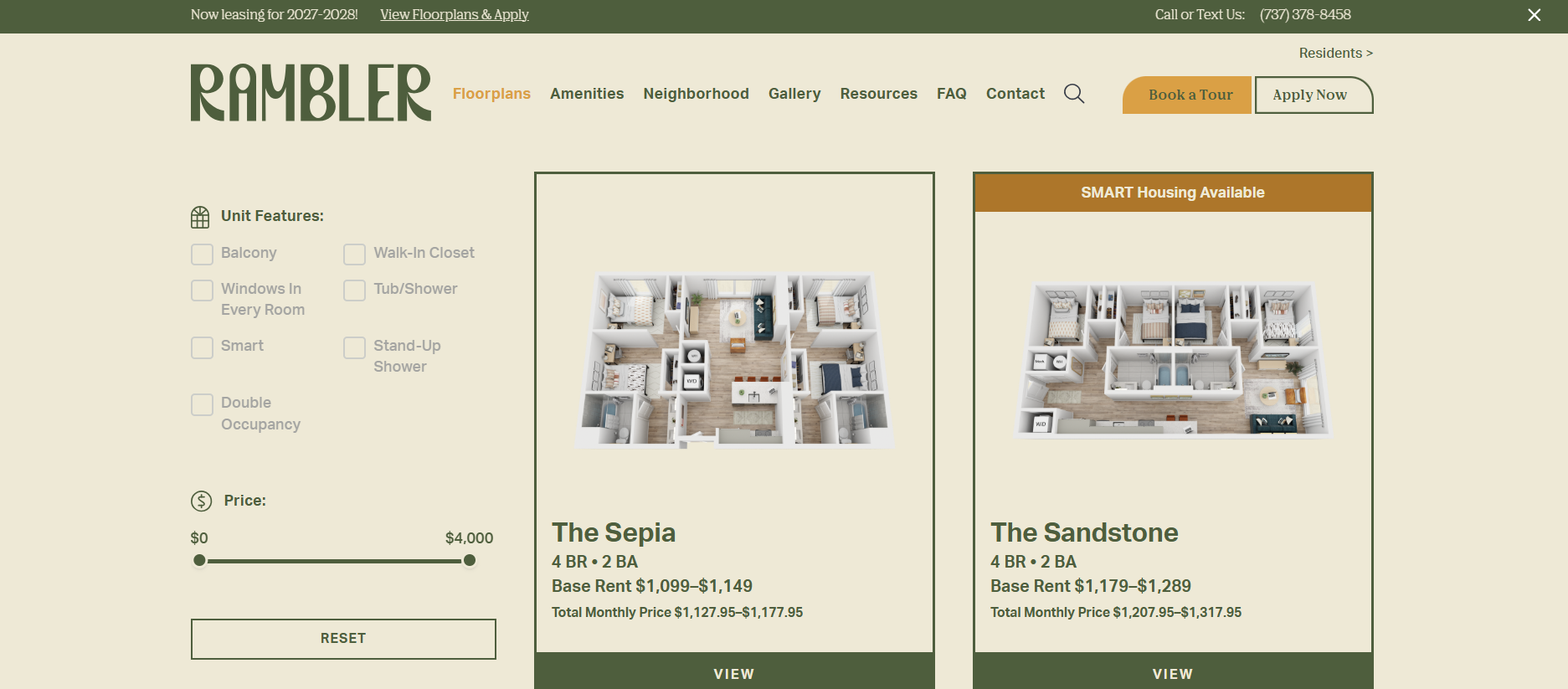This screenshot has width=1568, height=689.
Task: Click The Sandstone title
Action: point(1084,532)
